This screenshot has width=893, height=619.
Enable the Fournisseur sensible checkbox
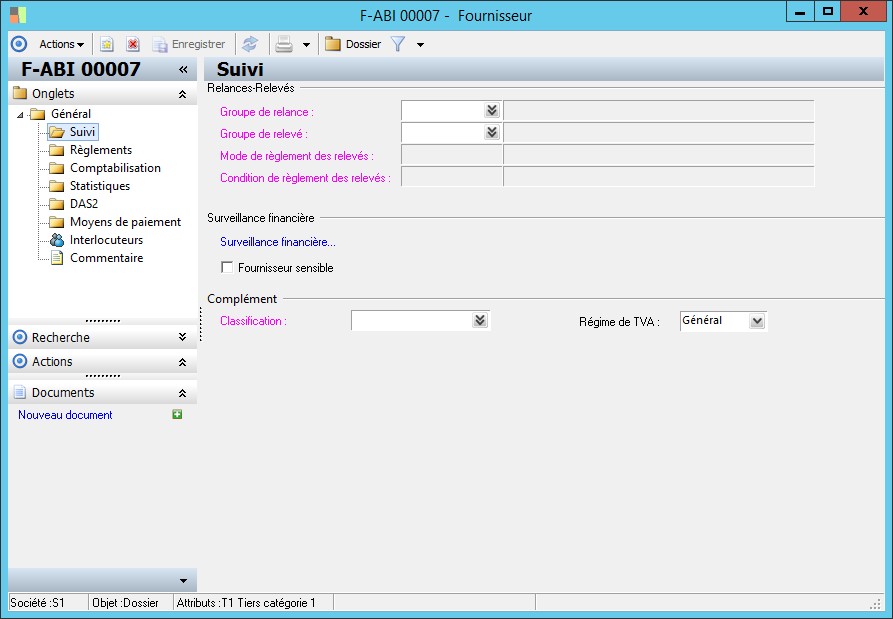point(227,268)
